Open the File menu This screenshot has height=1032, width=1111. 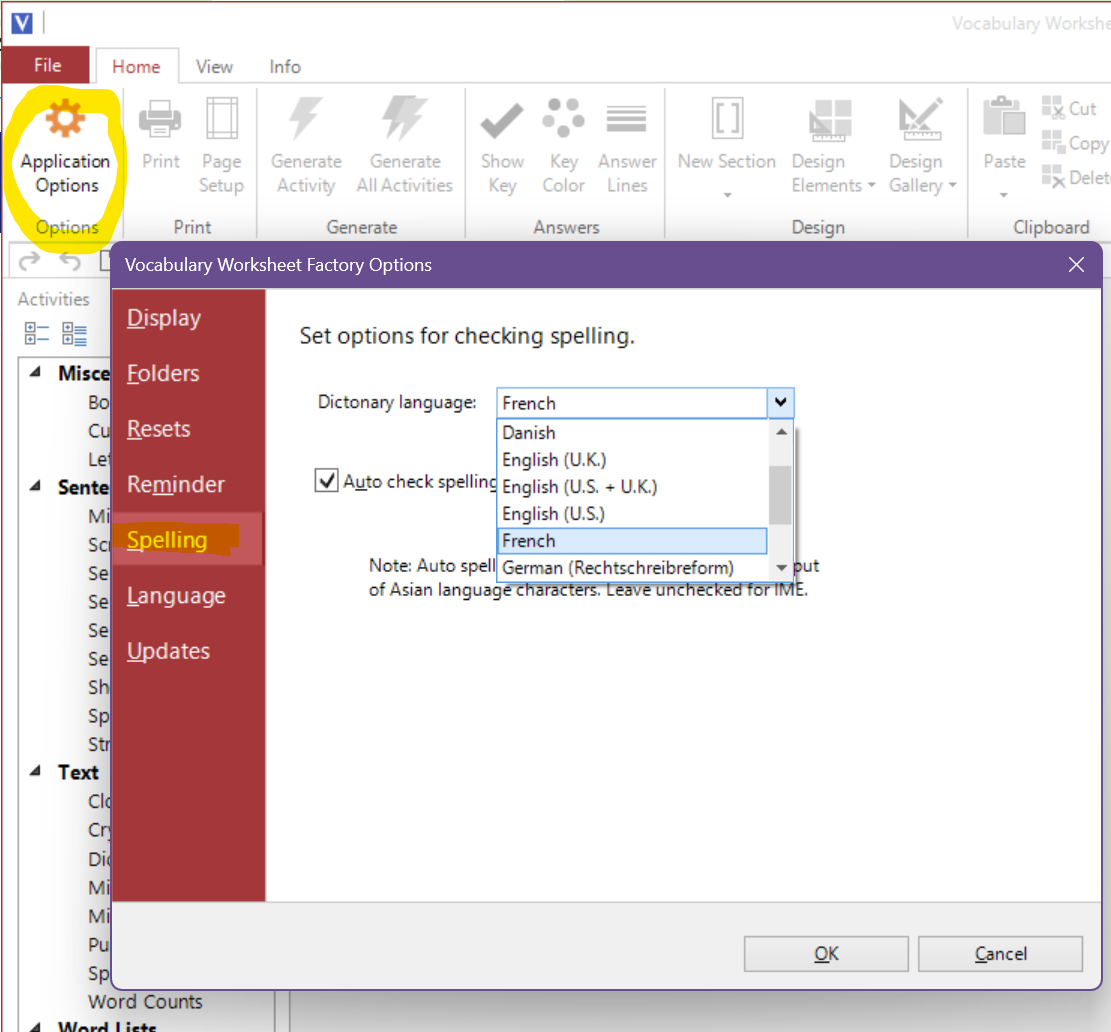coord(47,65)
